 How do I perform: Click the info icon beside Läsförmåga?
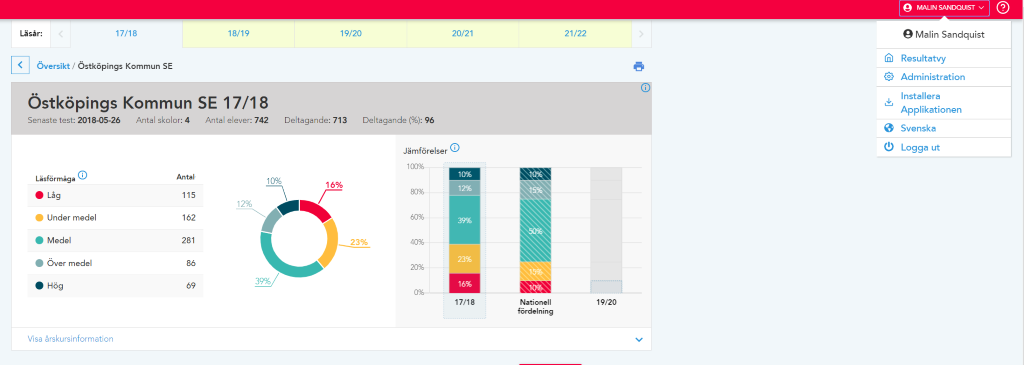point(83,175)
